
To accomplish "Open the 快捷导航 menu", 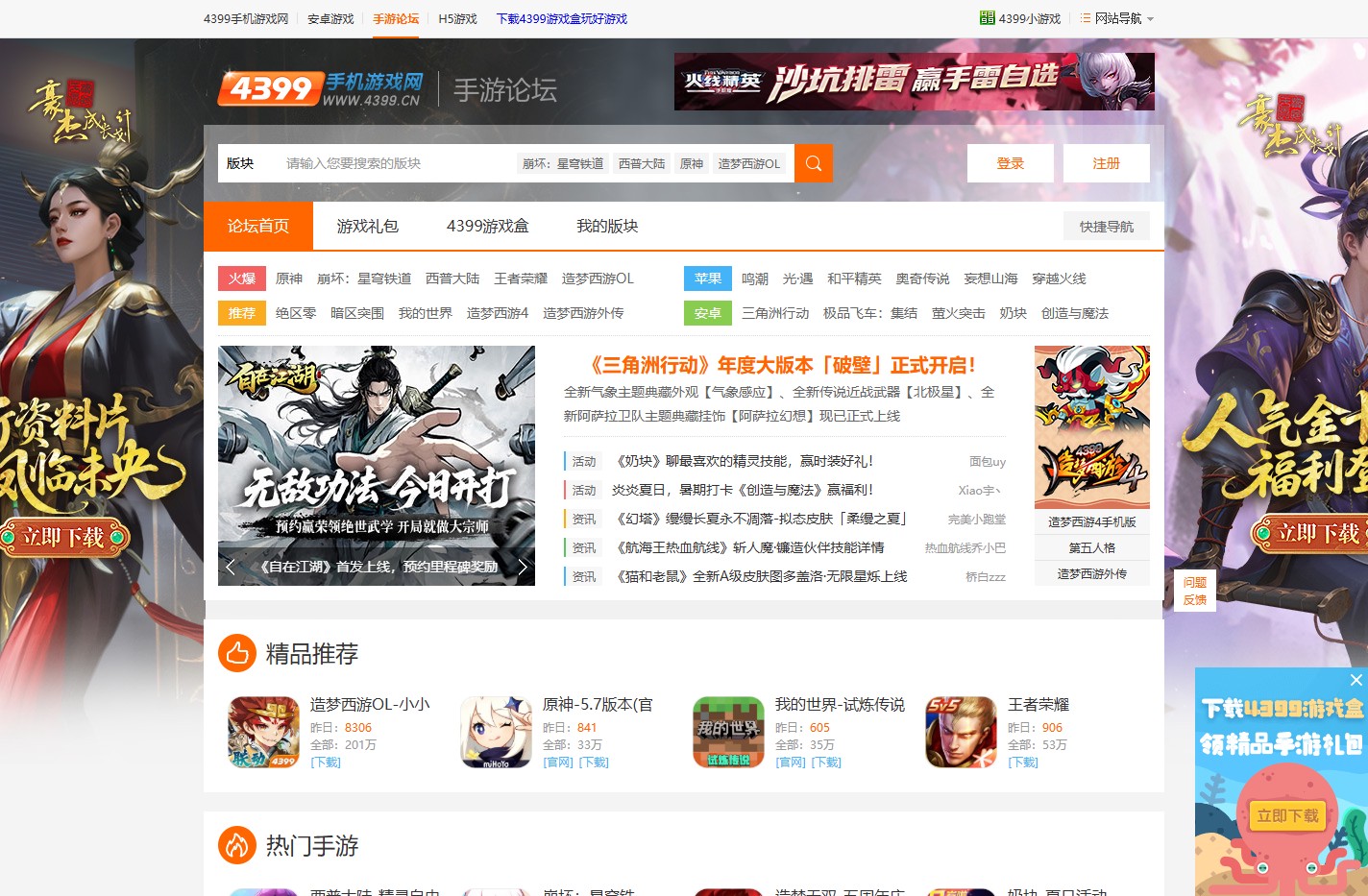I will [1107, 227].
